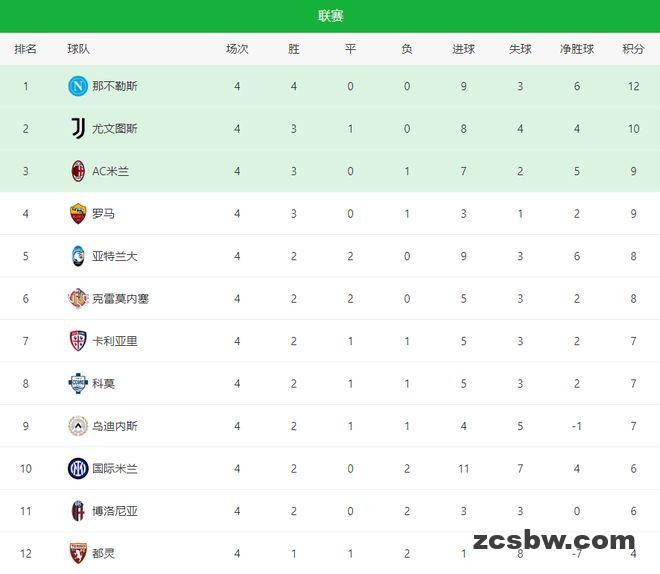Select the 联赛 tab header
Screen dimensions: 660x574
coord(330,16)
